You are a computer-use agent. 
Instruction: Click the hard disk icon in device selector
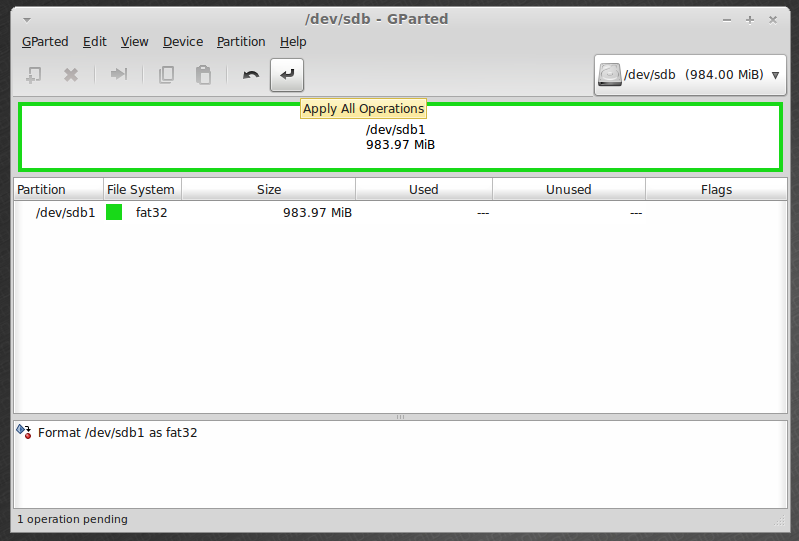coord(610,74)
